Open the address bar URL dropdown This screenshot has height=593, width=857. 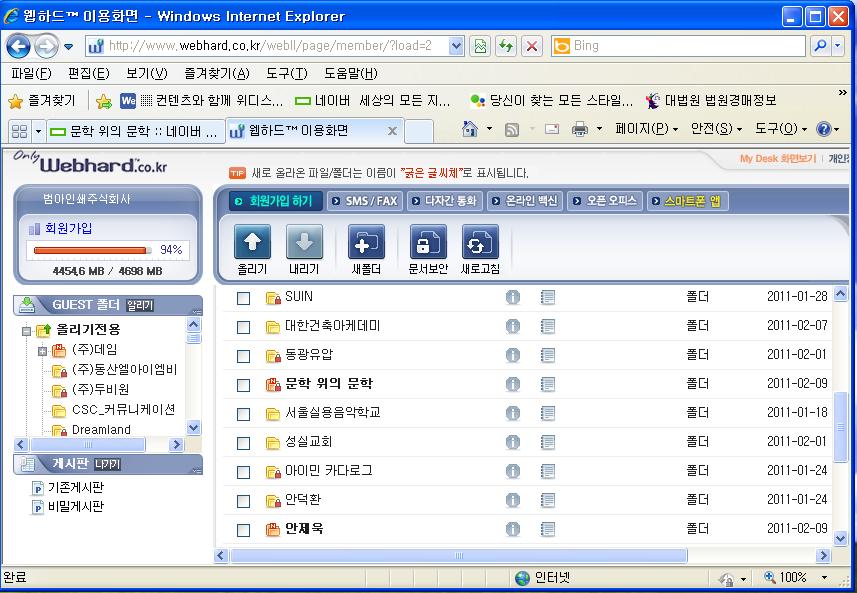point(456,46)
